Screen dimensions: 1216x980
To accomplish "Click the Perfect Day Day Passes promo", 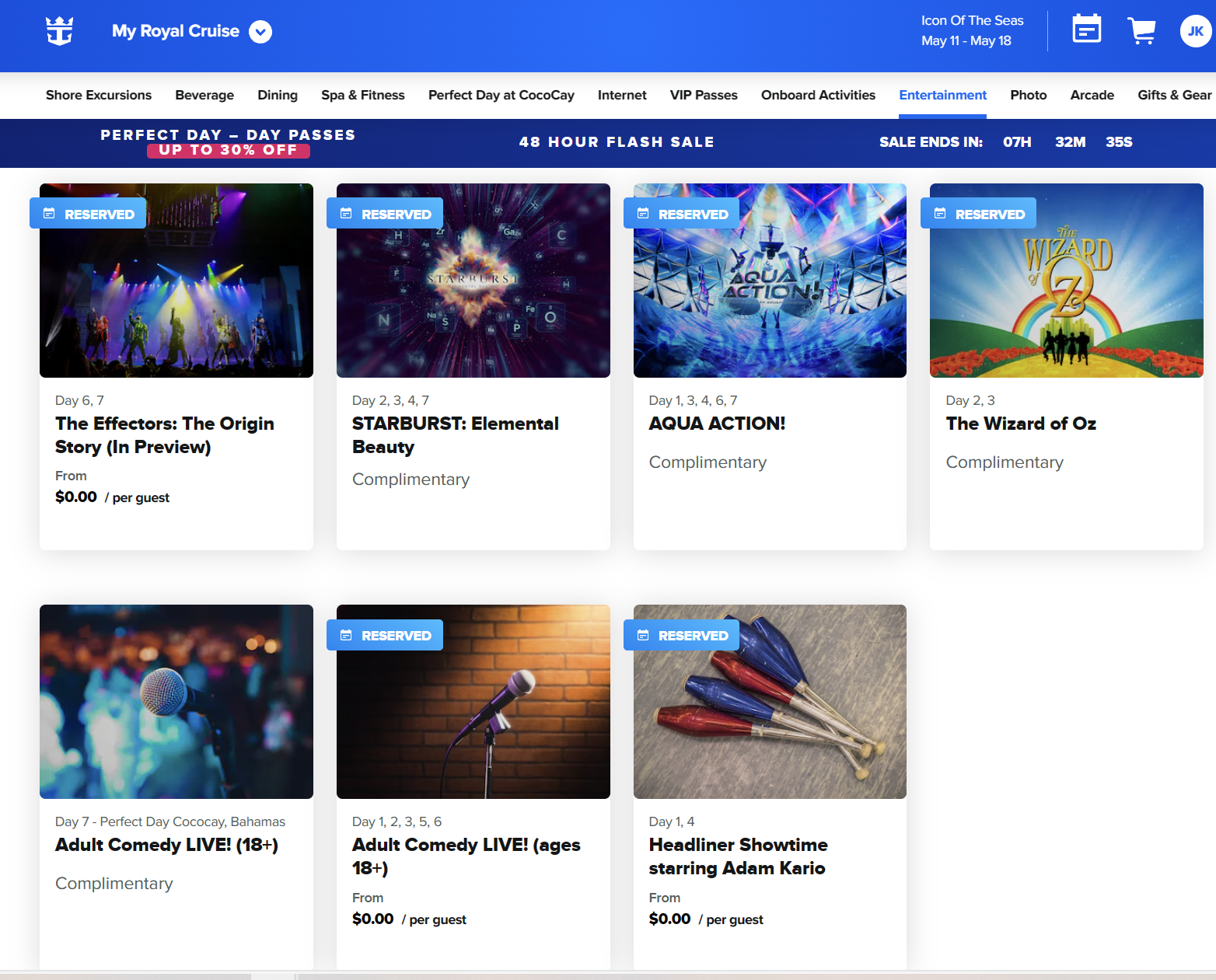I will pyautogui.click(x=228, y=142).
